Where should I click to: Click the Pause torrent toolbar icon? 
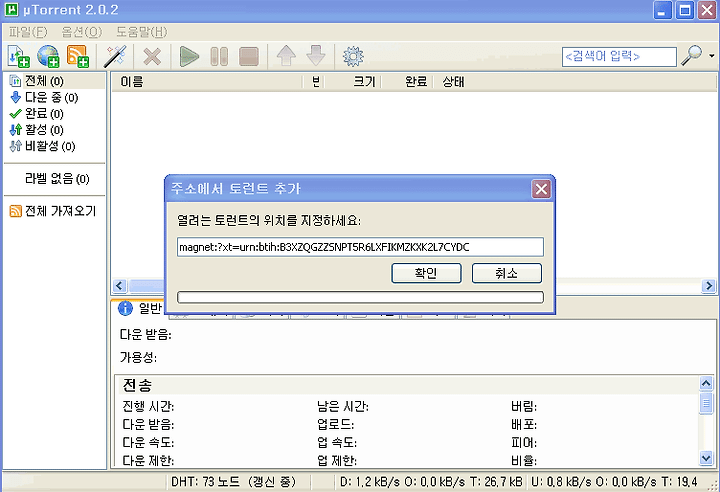[x=219, y=57]
